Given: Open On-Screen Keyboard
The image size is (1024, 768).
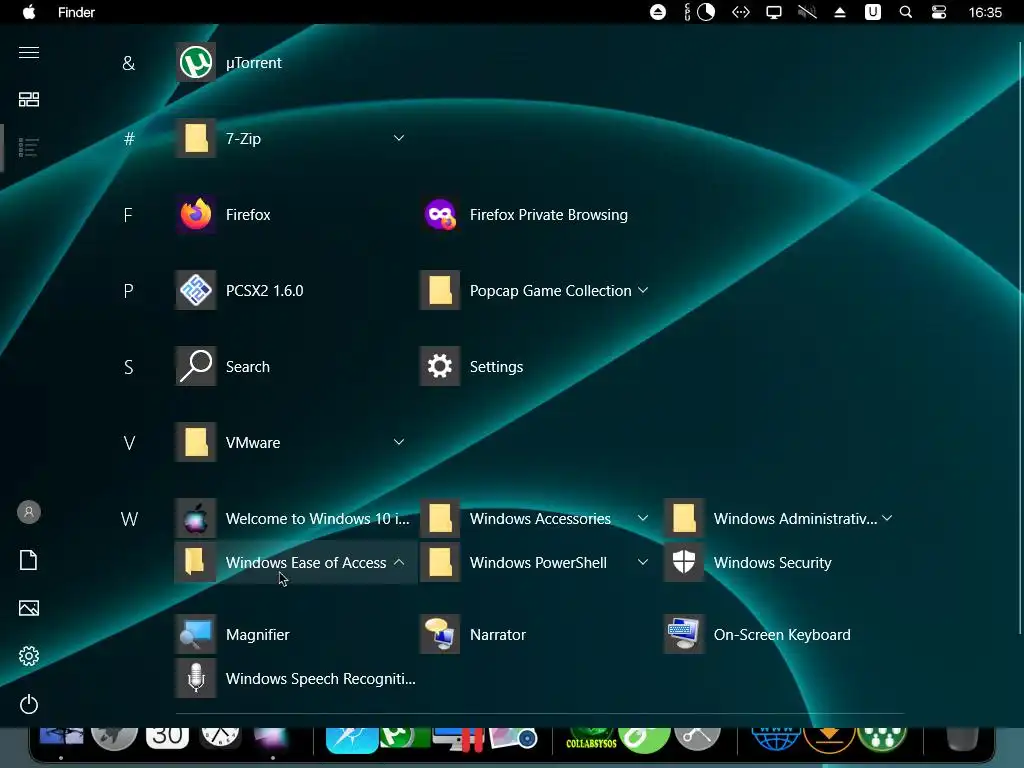Looking at the screenshot, I should tap(758, 634).
